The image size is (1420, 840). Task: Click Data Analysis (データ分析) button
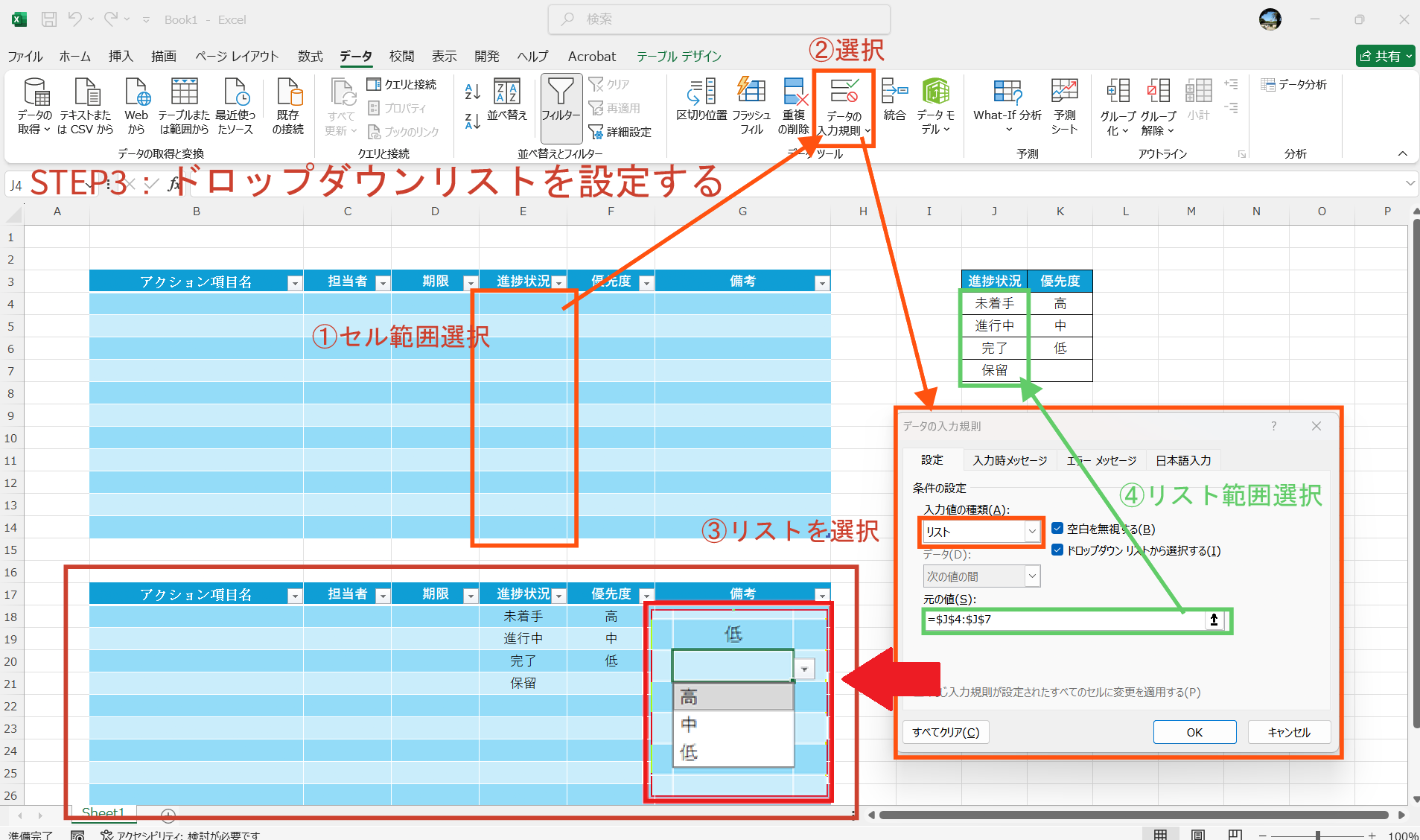[x=1294, y=85]
